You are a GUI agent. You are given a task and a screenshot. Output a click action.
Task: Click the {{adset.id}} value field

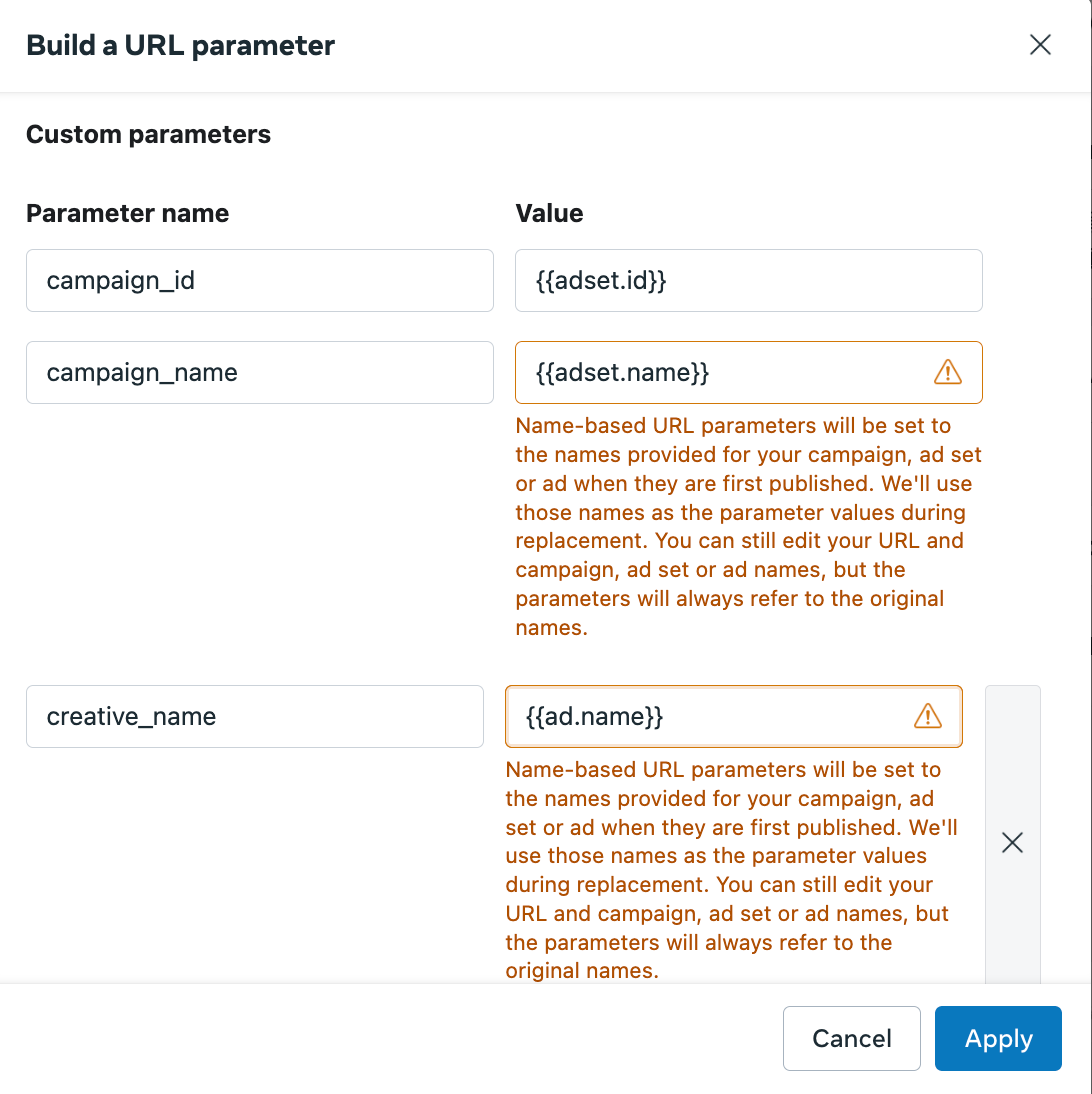pos(749,280)
